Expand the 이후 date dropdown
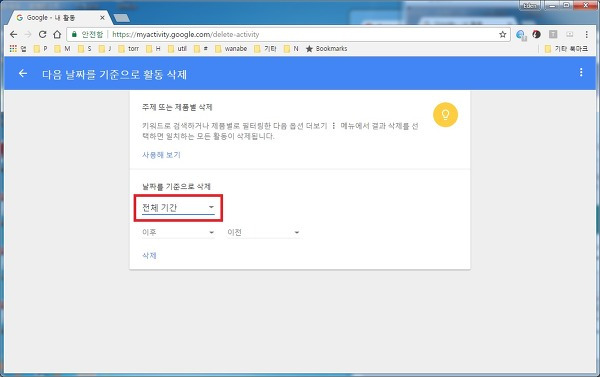The height and width of the screenshot is (377, 600). pos(178,232)
